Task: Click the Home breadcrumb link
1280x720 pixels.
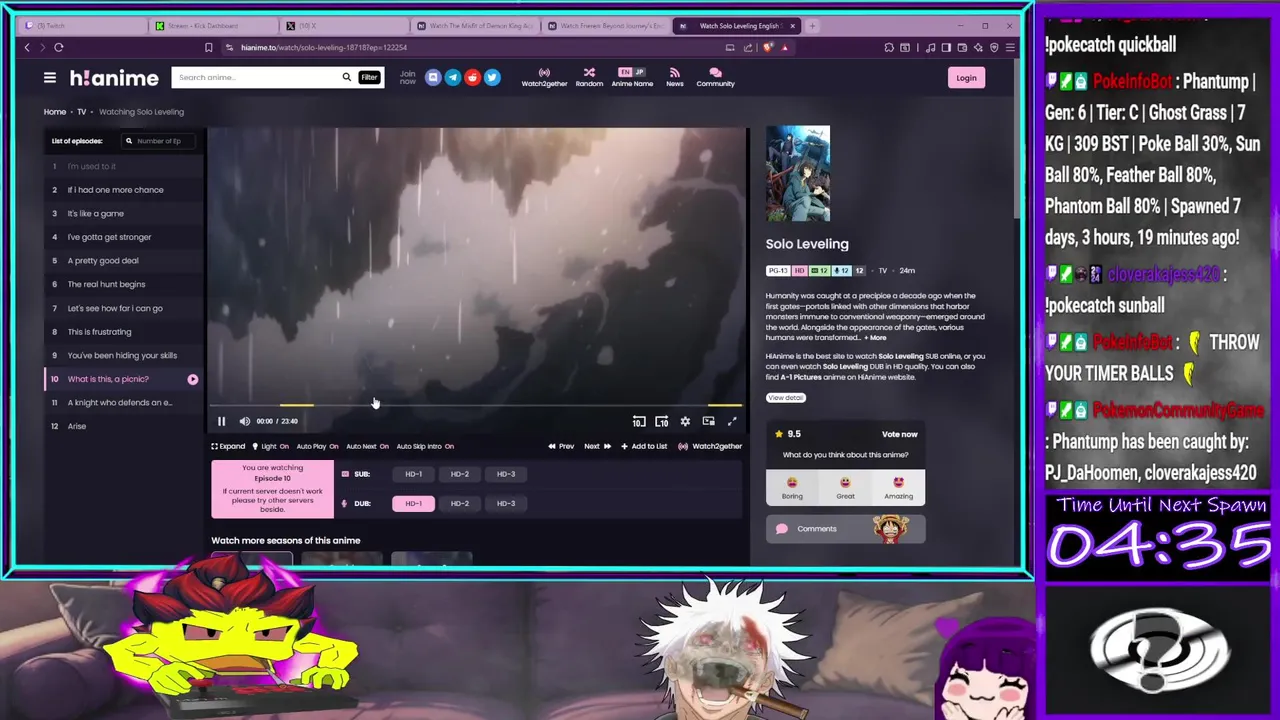Action: point(55,112)
